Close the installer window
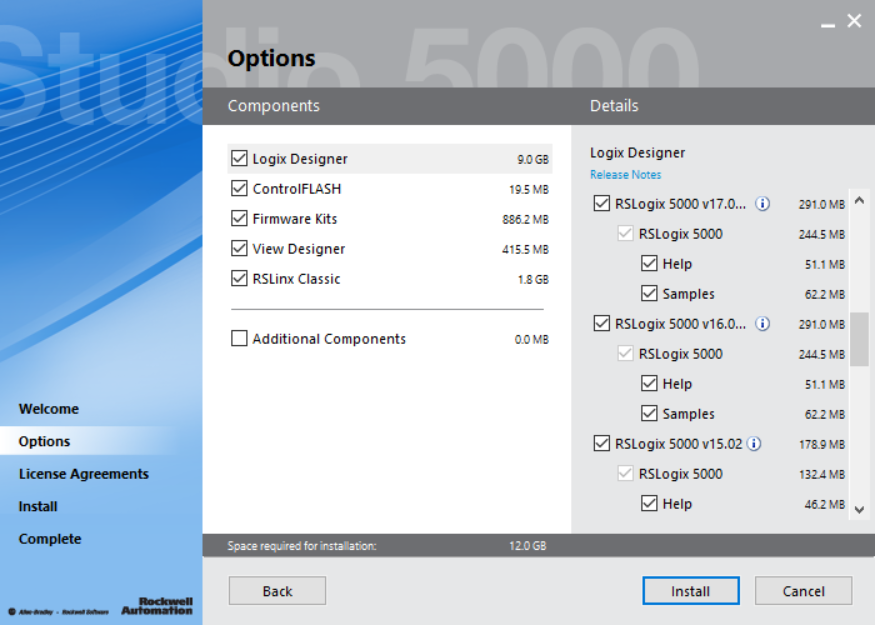This screenshot has width=875, height=625. click(x=854, y=21)
